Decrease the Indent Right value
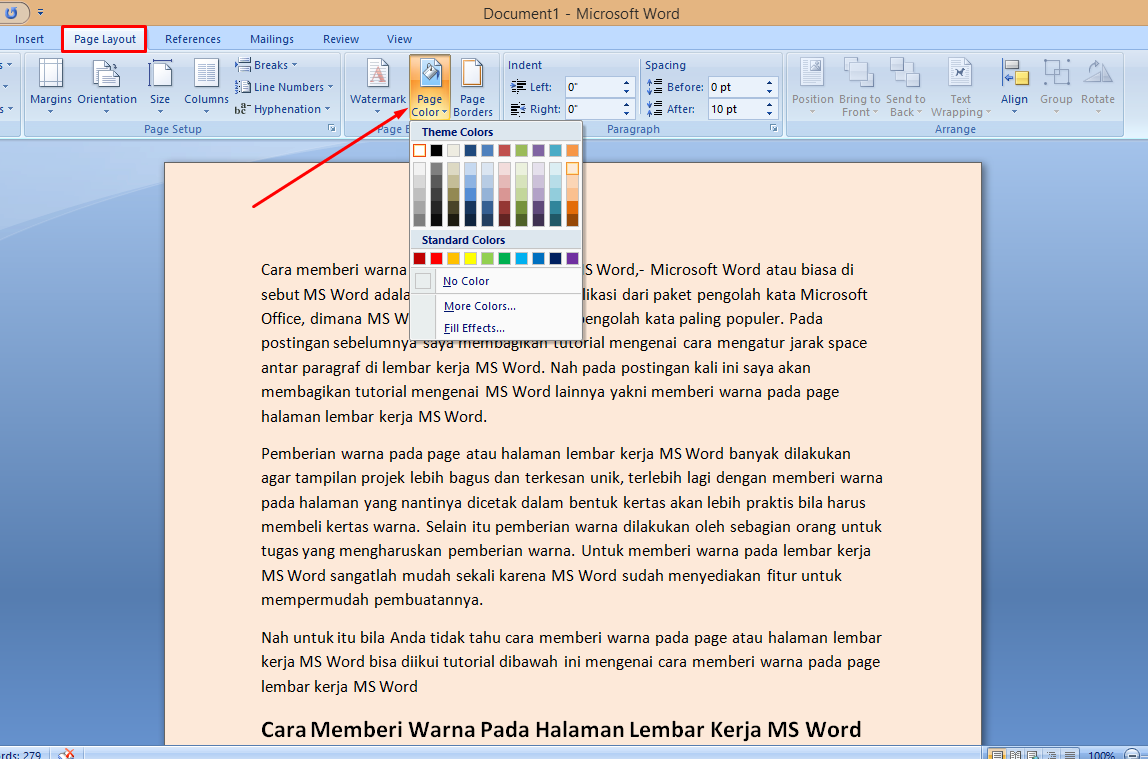The height and width of the screenshot is (759, 1148). click(x=626, y=113)
